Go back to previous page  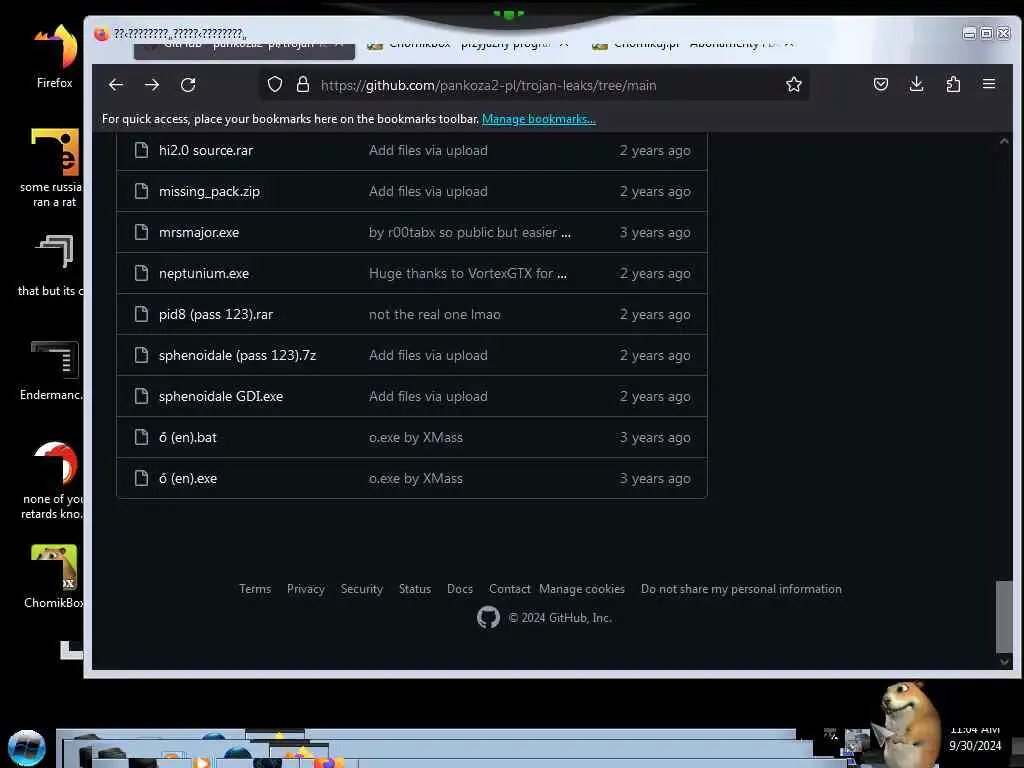pyautogui.click(x=116, y=85)
